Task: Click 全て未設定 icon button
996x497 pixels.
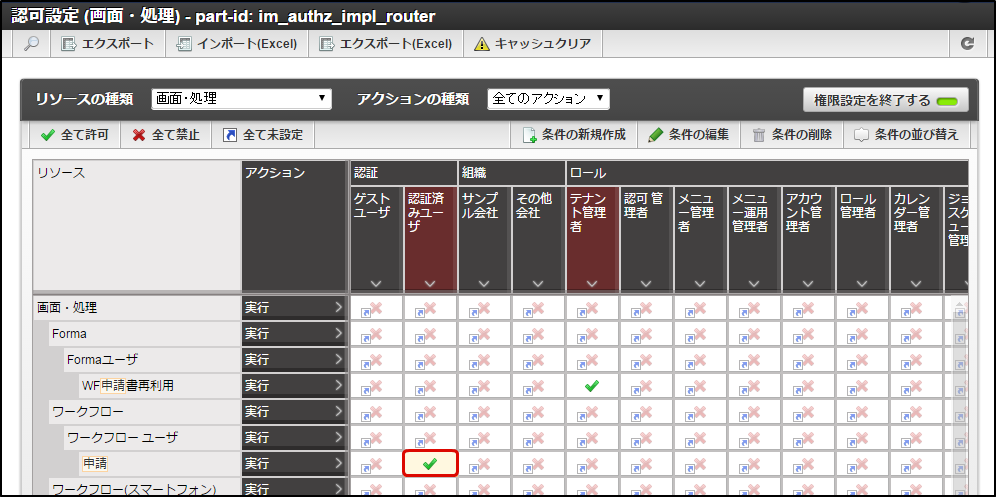Action: coord(263,135)
